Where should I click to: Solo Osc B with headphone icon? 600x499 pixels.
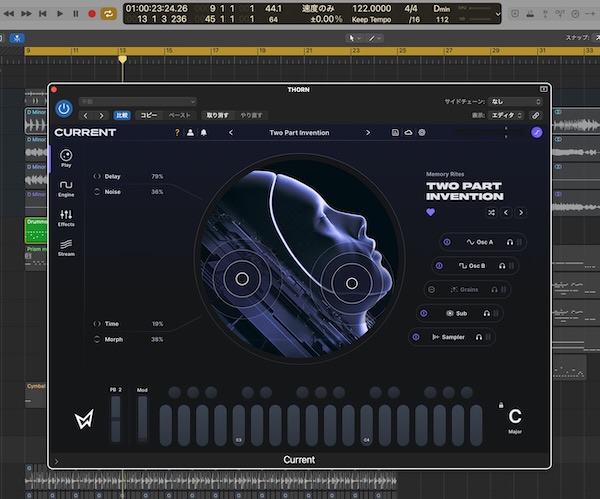pyautogui.click(x=502, y=266)
